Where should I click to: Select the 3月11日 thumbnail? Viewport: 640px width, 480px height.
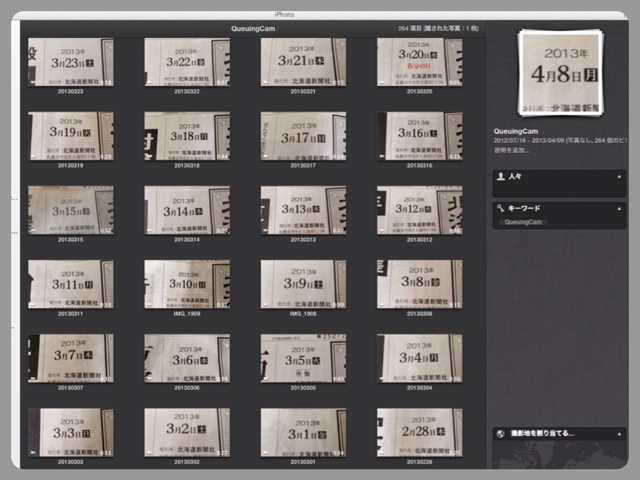coord(71,284)
